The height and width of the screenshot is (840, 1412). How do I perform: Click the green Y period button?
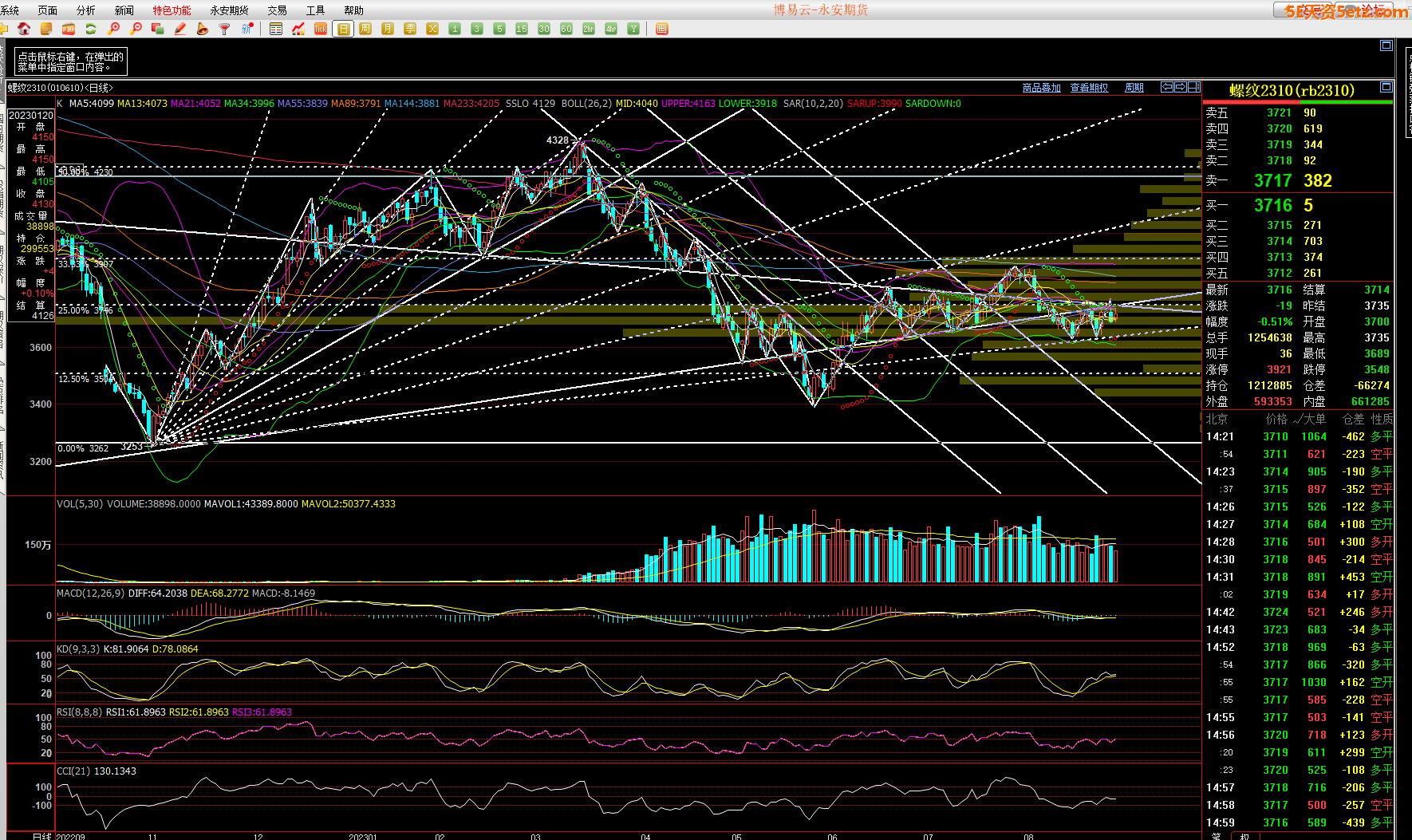tap(633, 29)
